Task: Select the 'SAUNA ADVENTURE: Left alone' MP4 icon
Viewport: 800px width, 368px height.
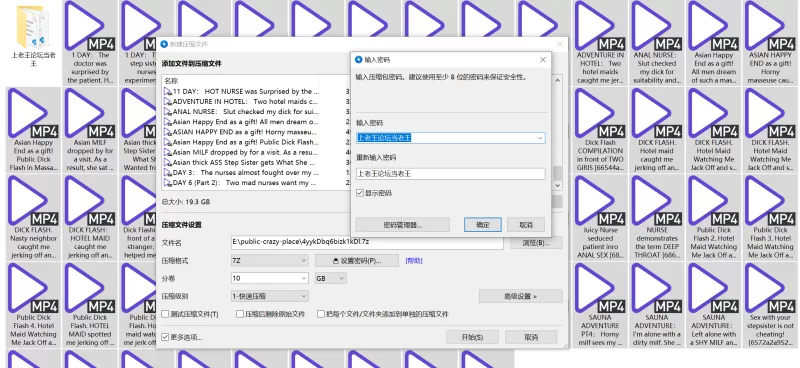Action: pyautogui.click(x=714, y=288)
